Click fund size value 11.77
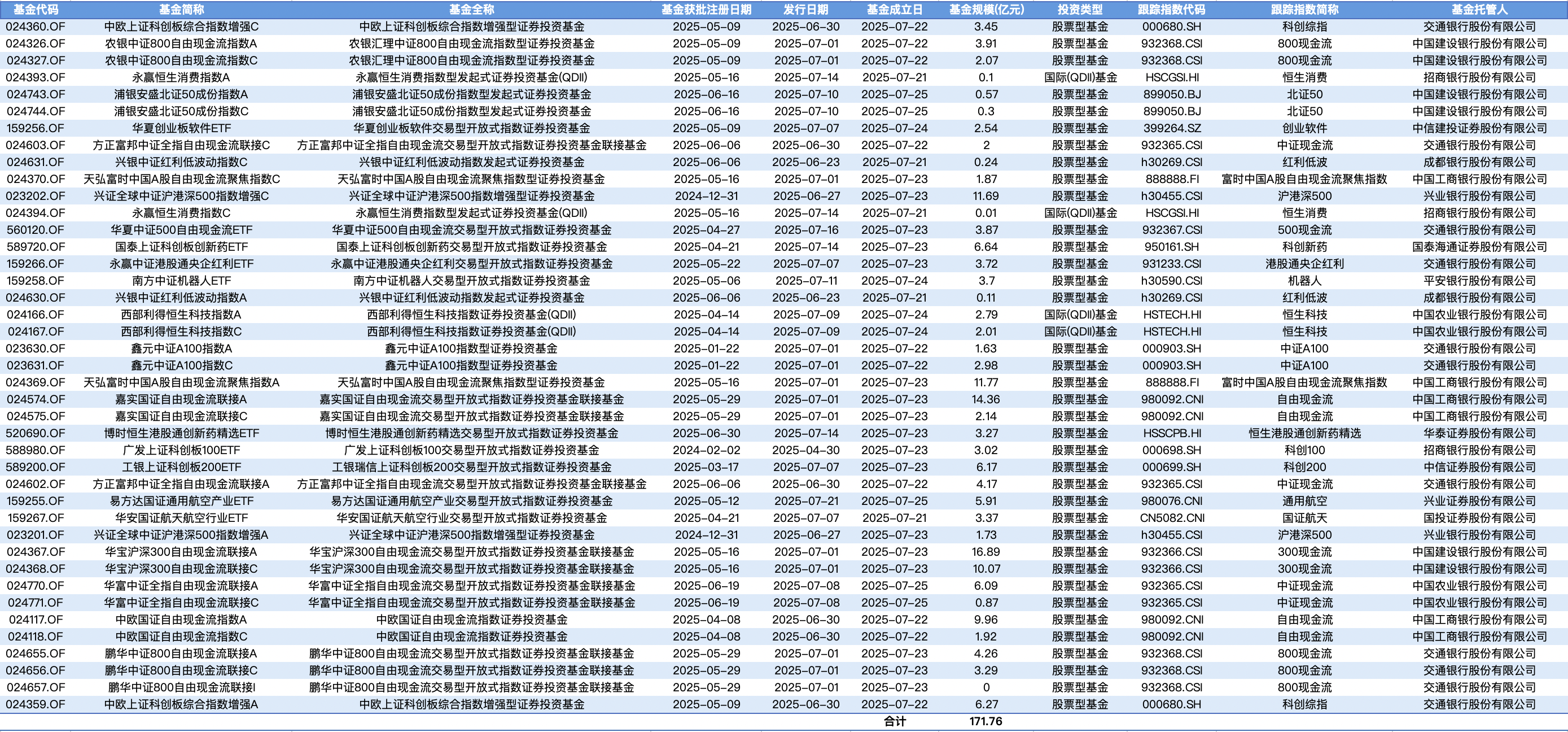 coord(986,382)
